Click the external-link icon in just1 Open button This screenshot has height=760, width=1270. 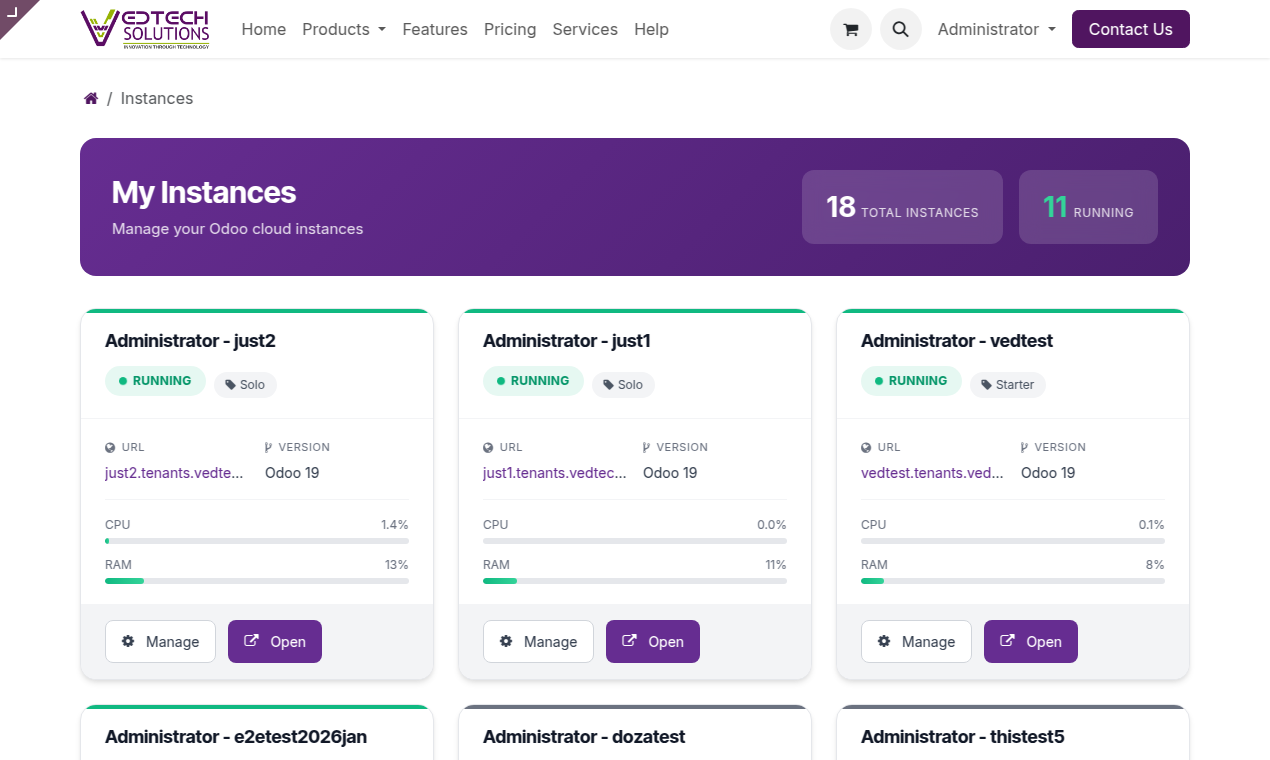630,641
